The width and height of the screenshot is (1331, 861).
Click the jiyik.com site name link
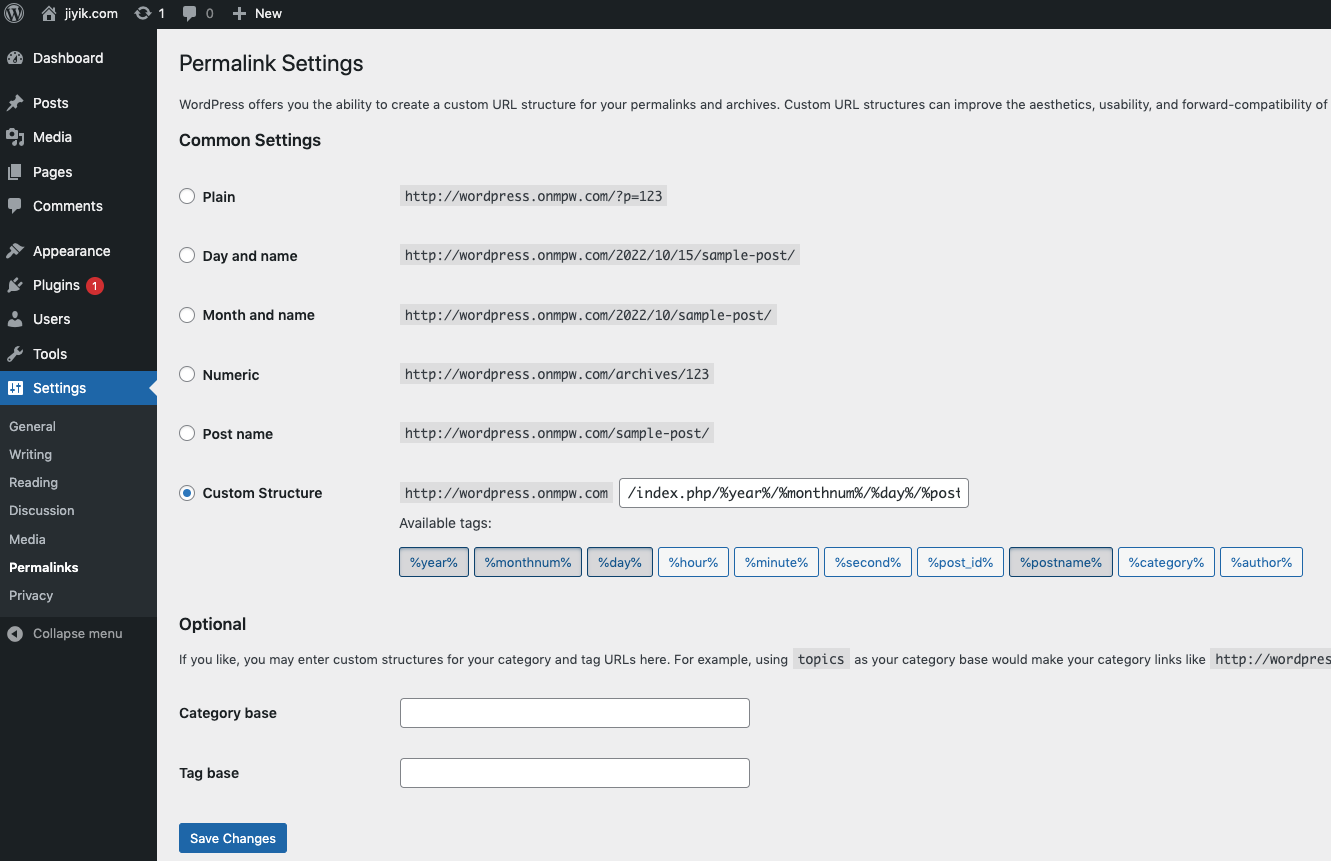[x=91, y=14]
